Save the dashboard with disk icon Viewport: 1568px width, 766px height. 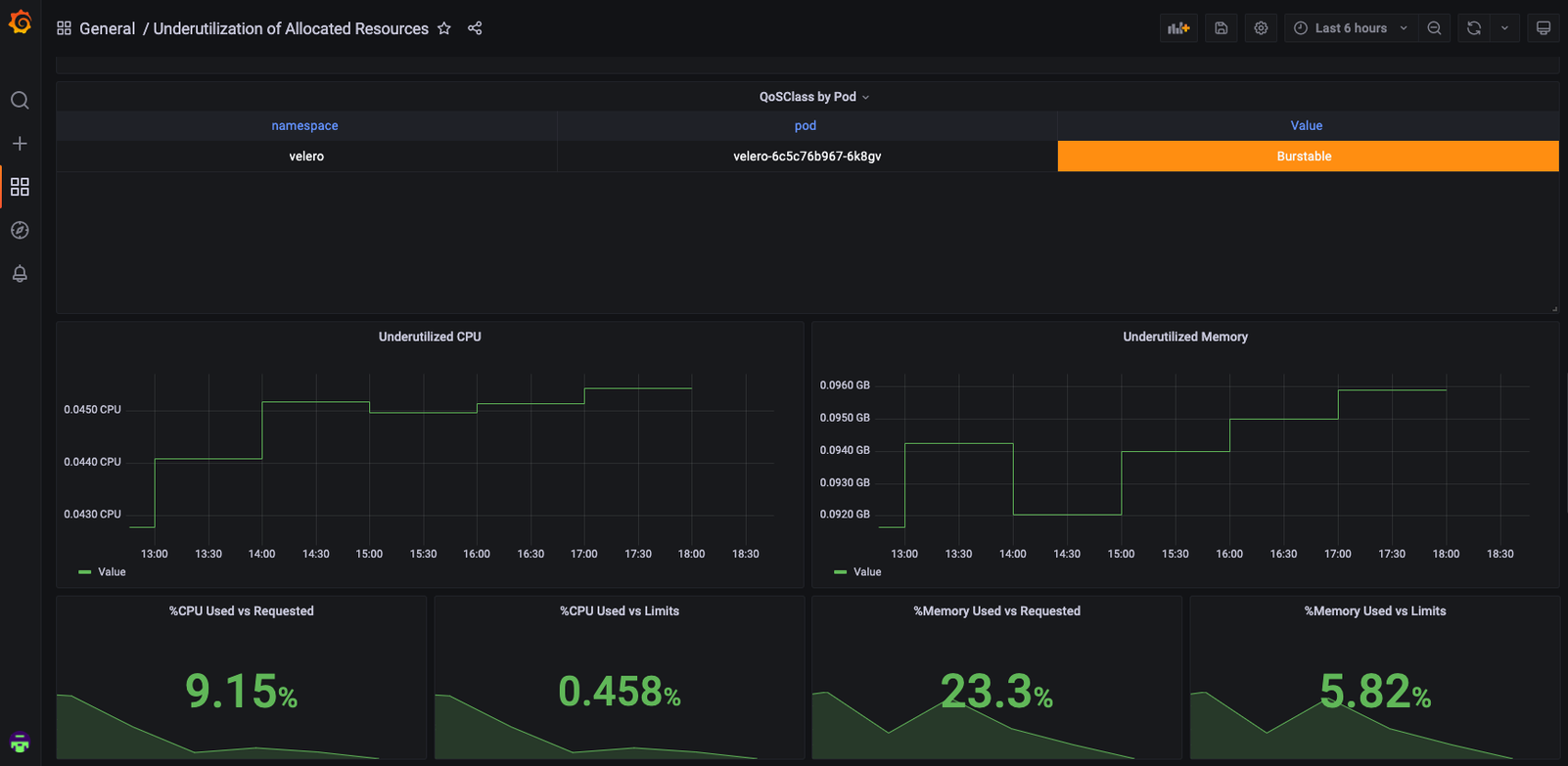1222,28
